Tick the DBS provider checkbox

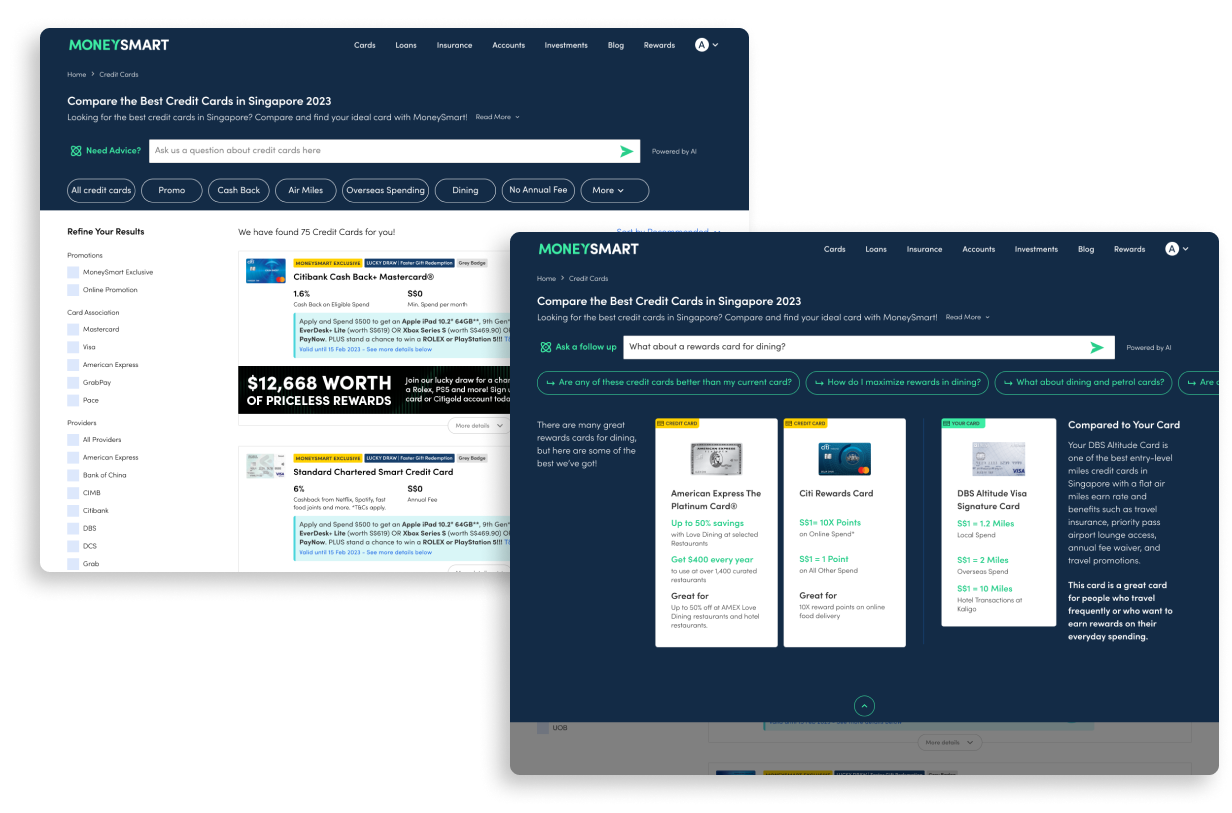[73, 528]
